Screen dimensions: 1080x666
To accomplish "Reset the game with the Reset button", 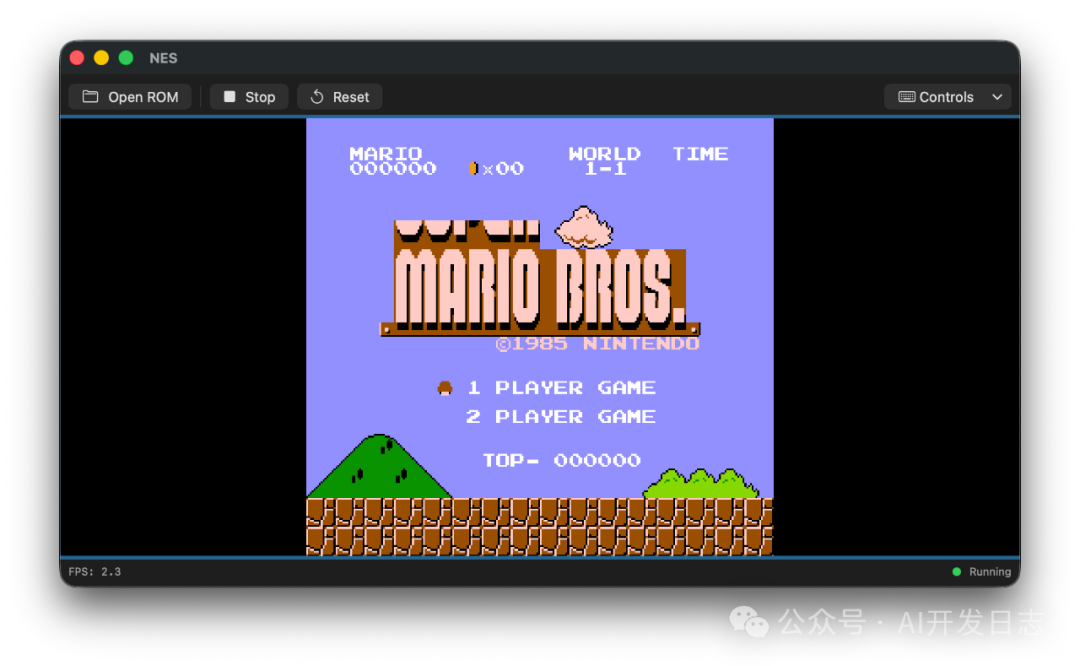I will pos(340,97).
